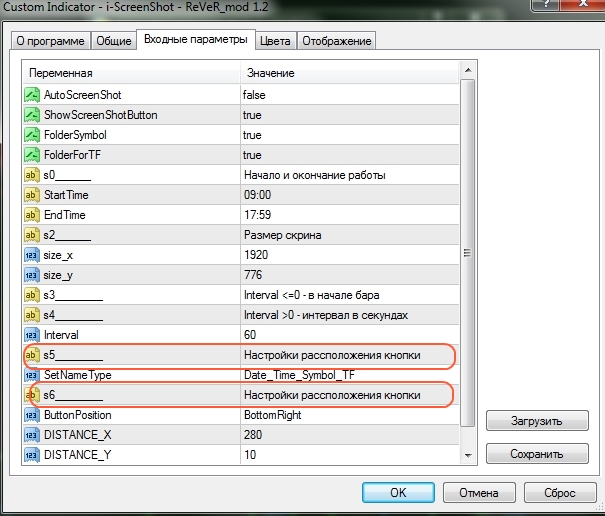Image resolution: width=605 pixels, height=516 pixels.
Task: Click the s3 string type icon
Action: [x=32, y=295]
